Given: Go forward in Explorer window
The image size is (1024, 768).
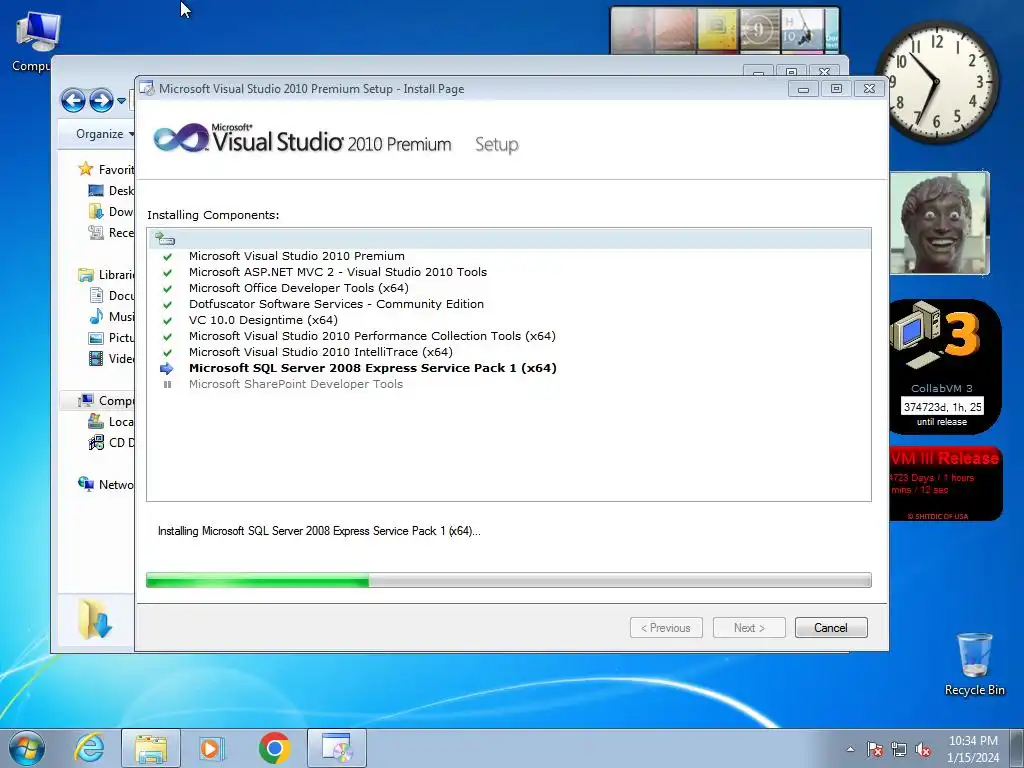Looking at the screenshot, I should pos(101,101).
